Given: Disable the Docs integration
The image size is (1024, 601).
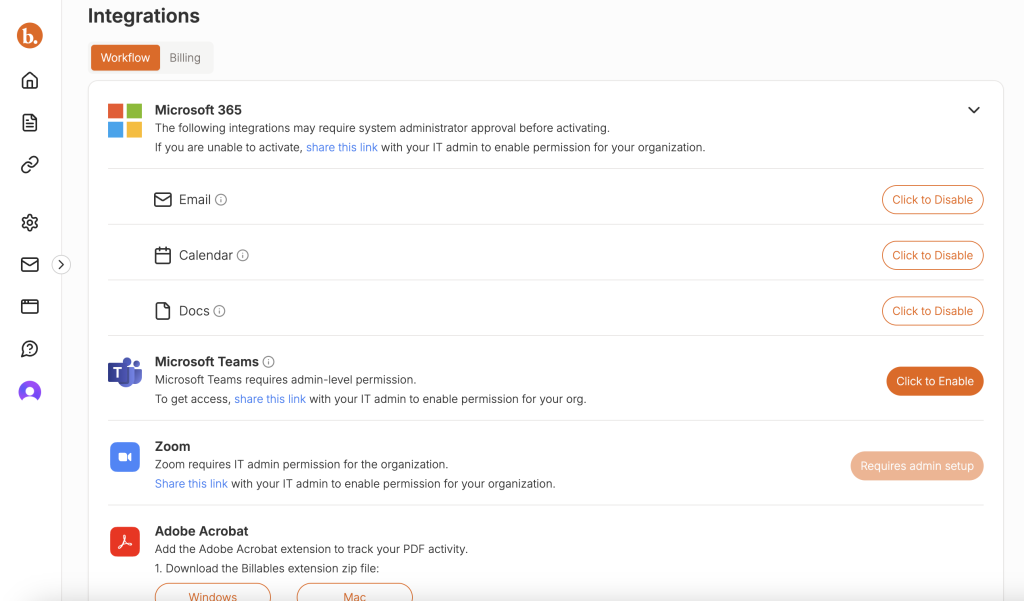Looking at the screenshot, I should tap(932, 311).
